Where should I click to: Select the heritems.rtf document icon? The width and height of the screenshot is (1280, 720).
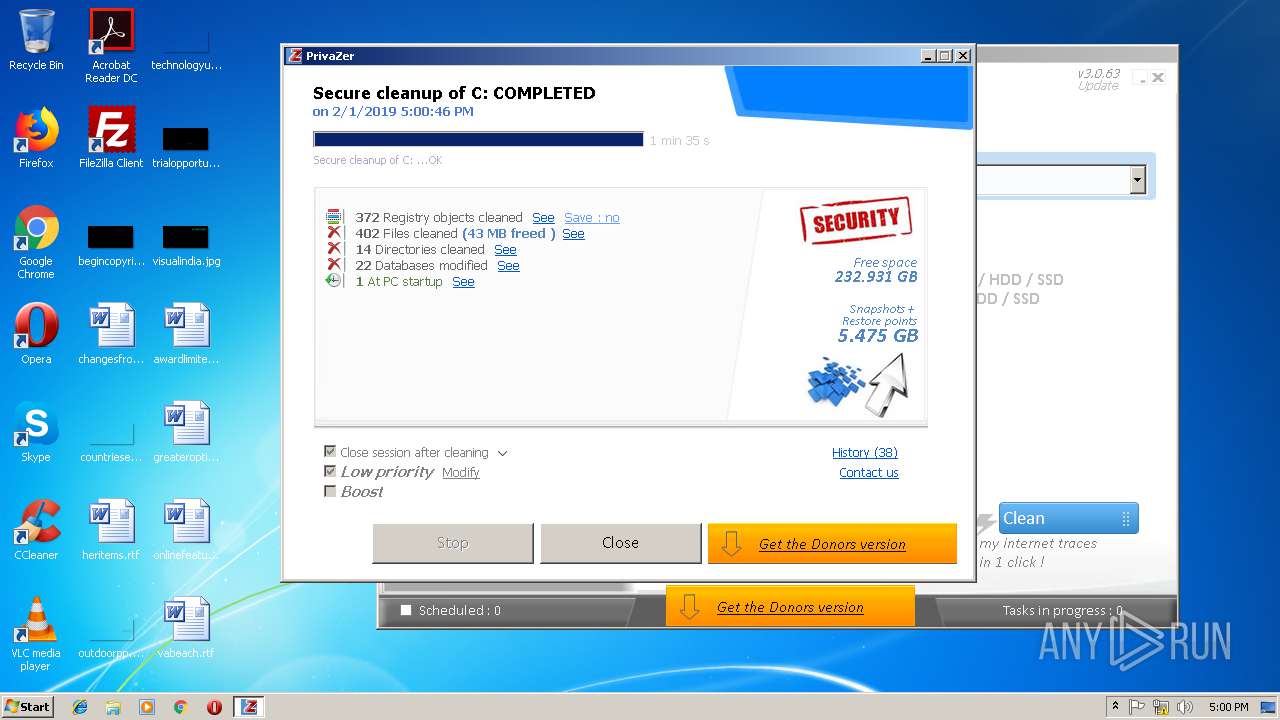click(111, 530)
